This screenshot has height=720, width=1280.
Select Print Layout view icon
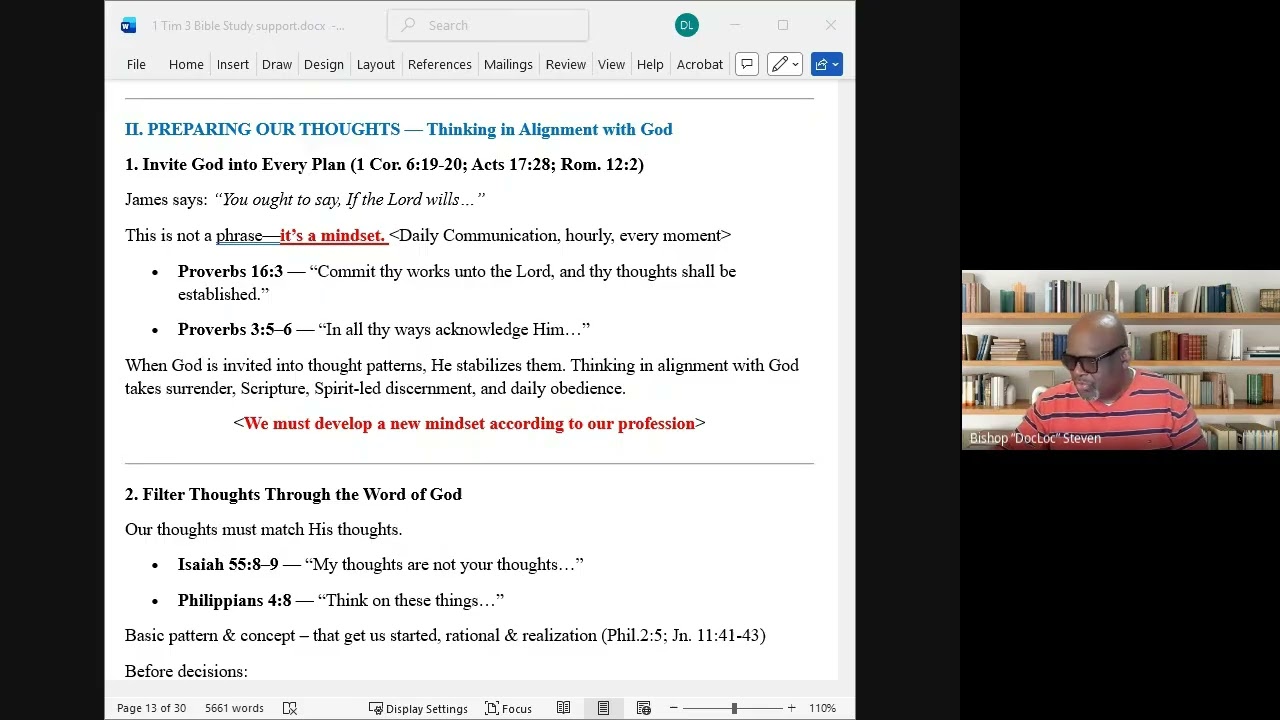(603, 708)
